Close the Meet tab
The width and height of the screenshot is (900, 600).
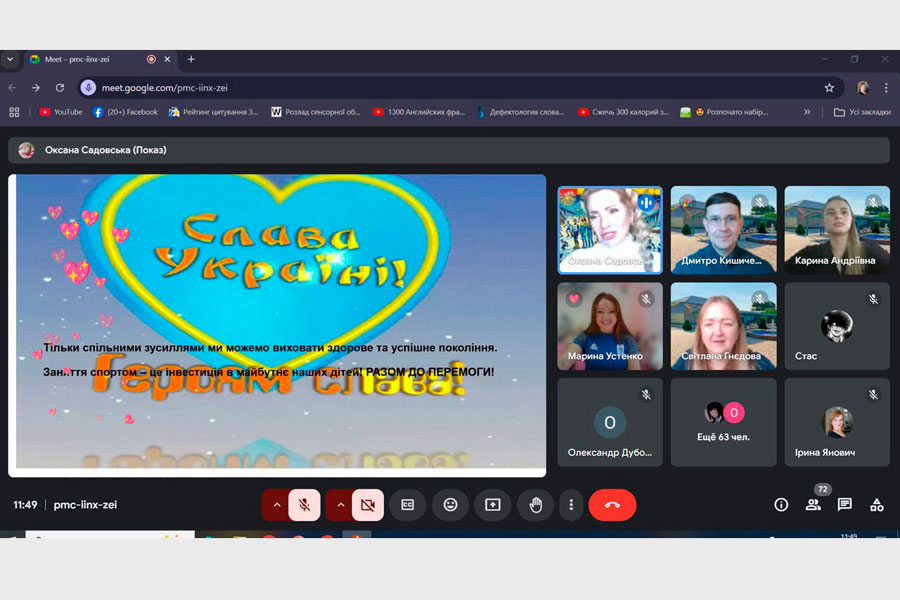[167, 59]
